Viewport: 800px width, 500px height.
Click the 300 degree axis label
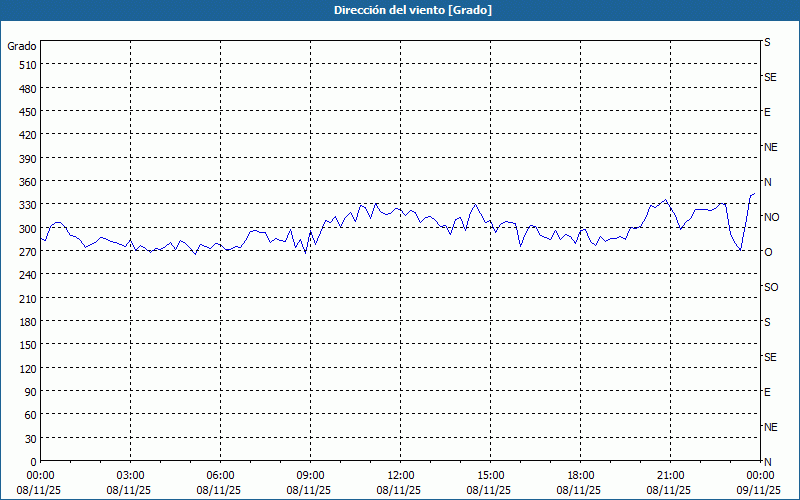click(x=28, y=229)
